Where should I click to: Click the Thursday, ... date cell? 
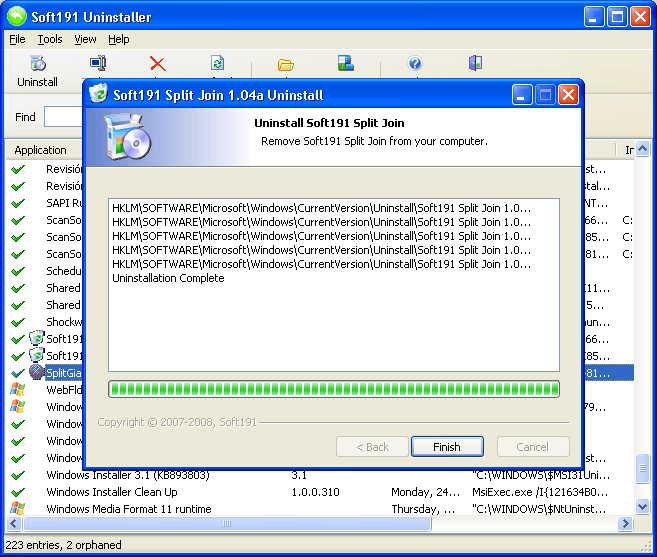(423, 509)
